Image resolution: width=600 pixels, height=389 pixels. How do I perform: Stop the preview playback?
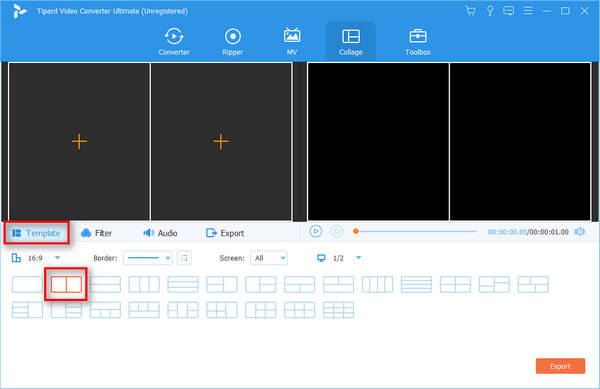[337, 231]
